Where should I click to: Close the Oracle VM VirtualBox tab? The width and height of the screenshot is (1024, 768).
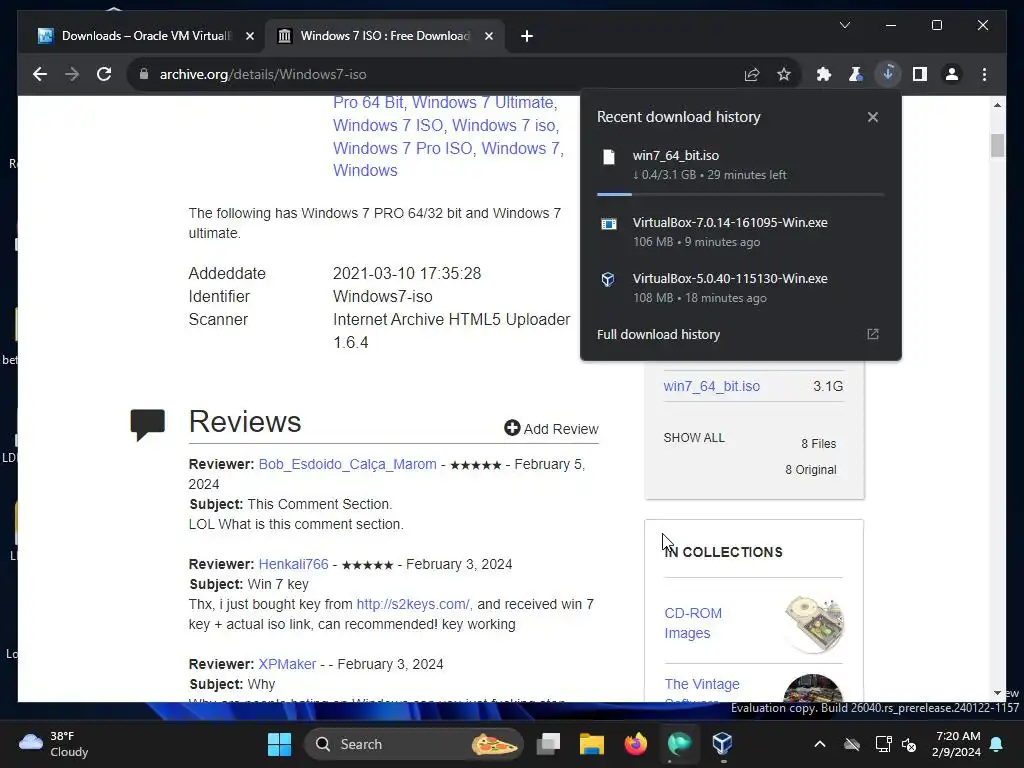point(249,36)
